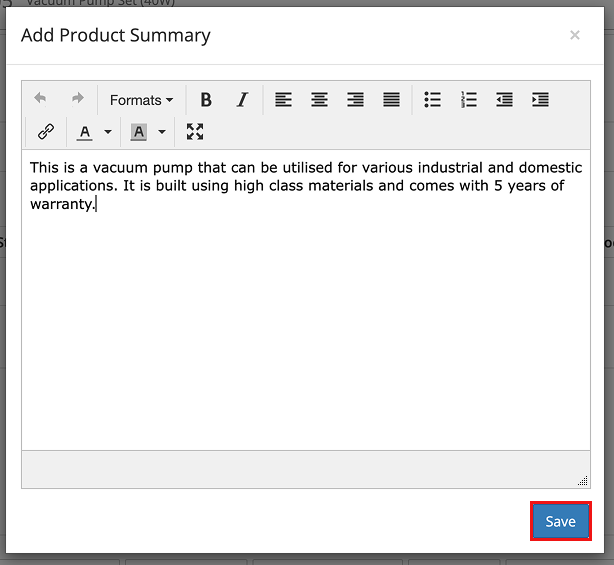Insert a bulleted list
Image resolution: width=614 pixels, height=565 pixels.
click(433, 100)
